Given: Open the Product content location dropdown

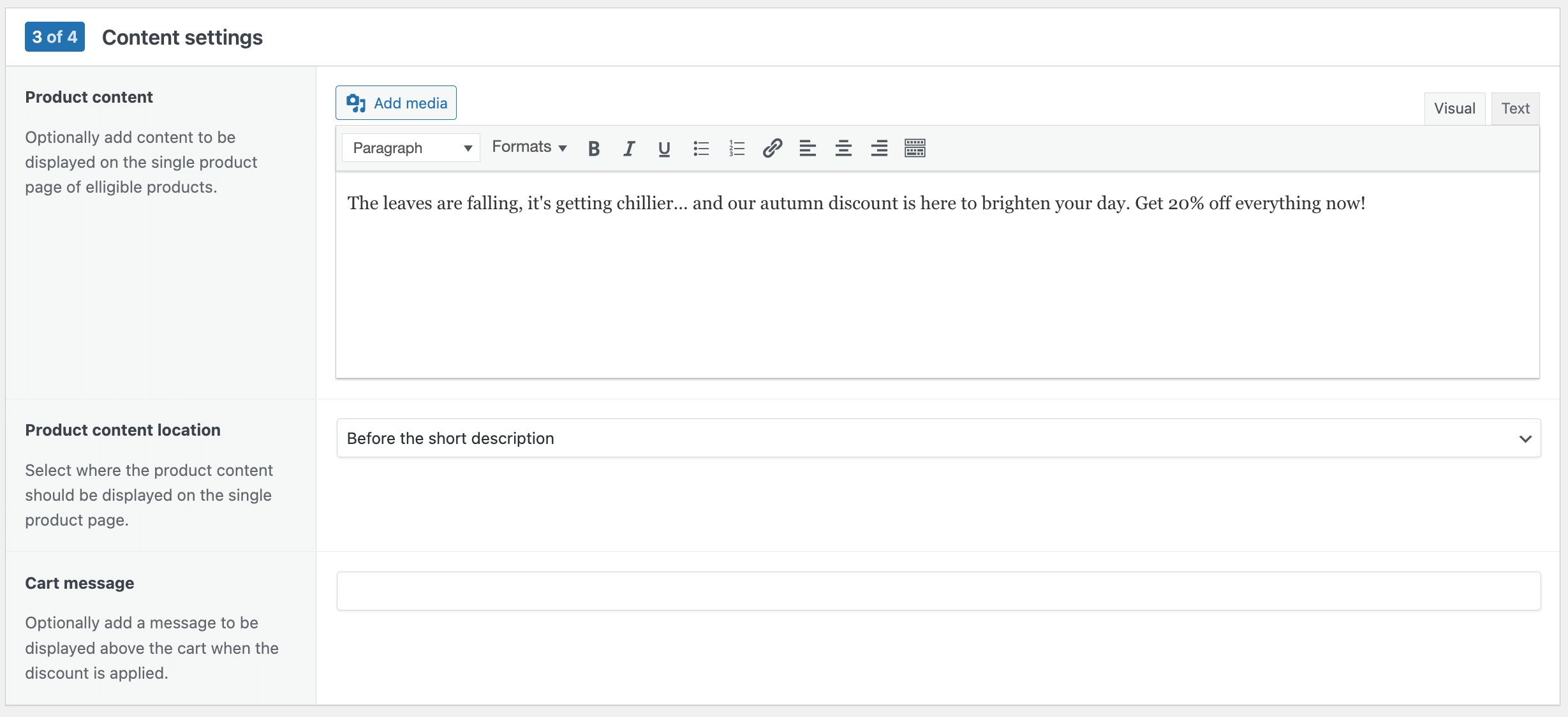Looking at the screenshot, I should point(938,438).
